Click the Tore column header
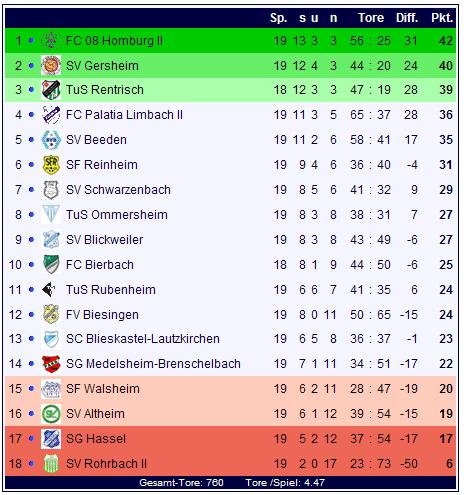This screenshot has width=464, height=495. 371,18
